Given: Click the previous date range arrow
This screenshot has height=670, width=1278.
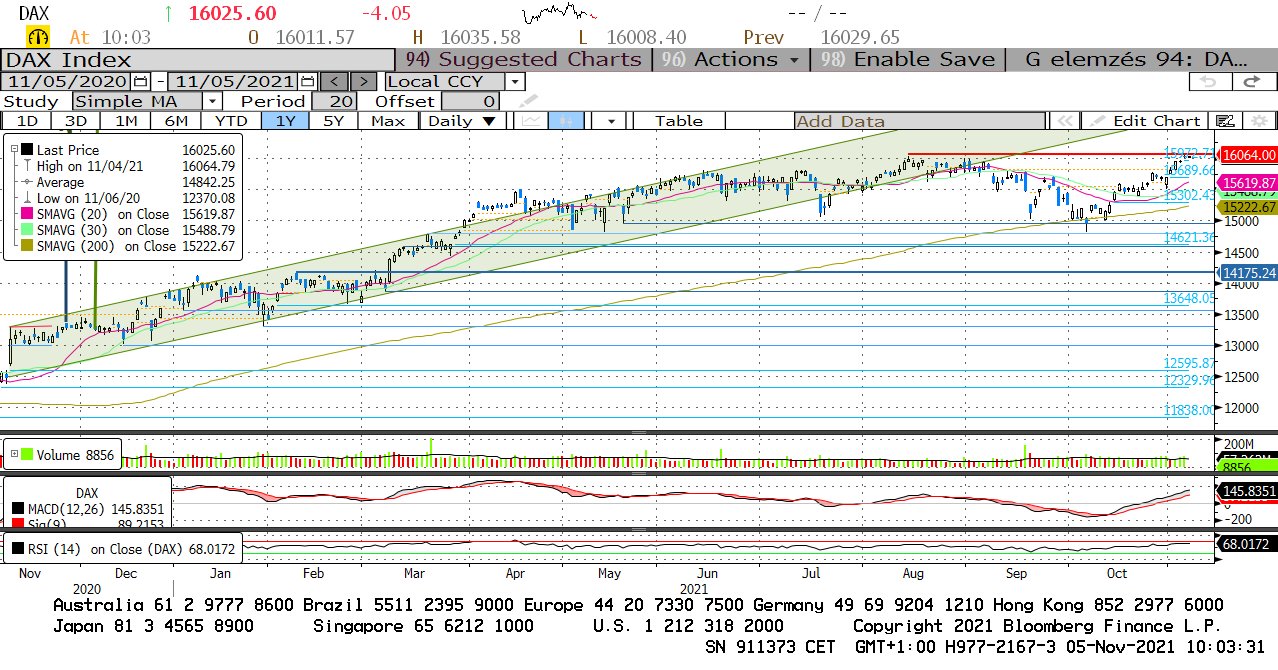Looking at the screenshot, I should (335, 81).
